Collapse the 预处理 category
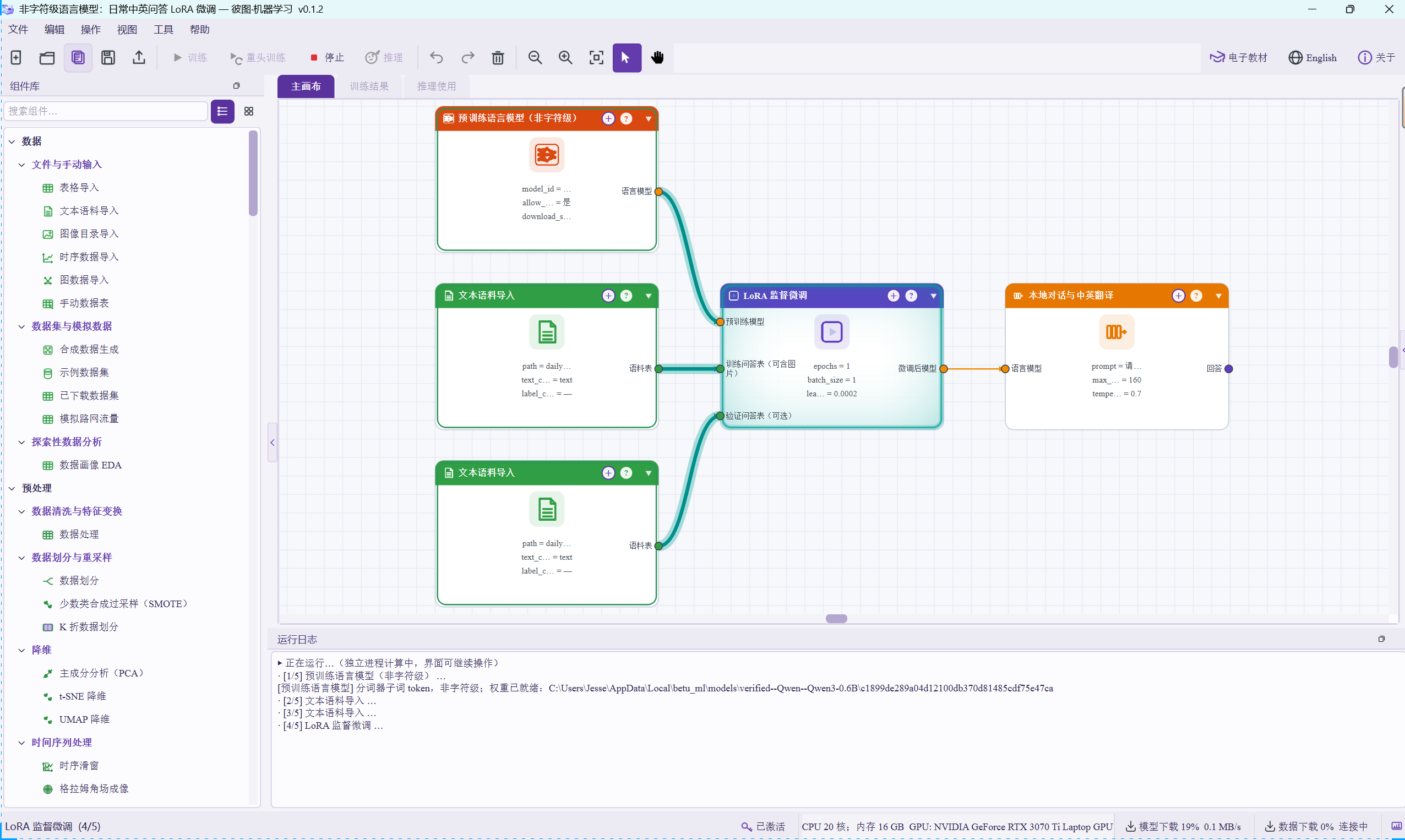Image resolution: width=1405 pixels, height=840 pixels. coord(12,488)
